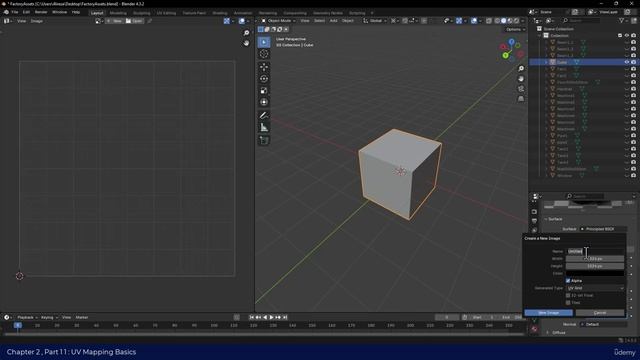Click the blue Z axis on navigation gizmo
The width and height of the screenshot is (640, 360).
(511, 42)
